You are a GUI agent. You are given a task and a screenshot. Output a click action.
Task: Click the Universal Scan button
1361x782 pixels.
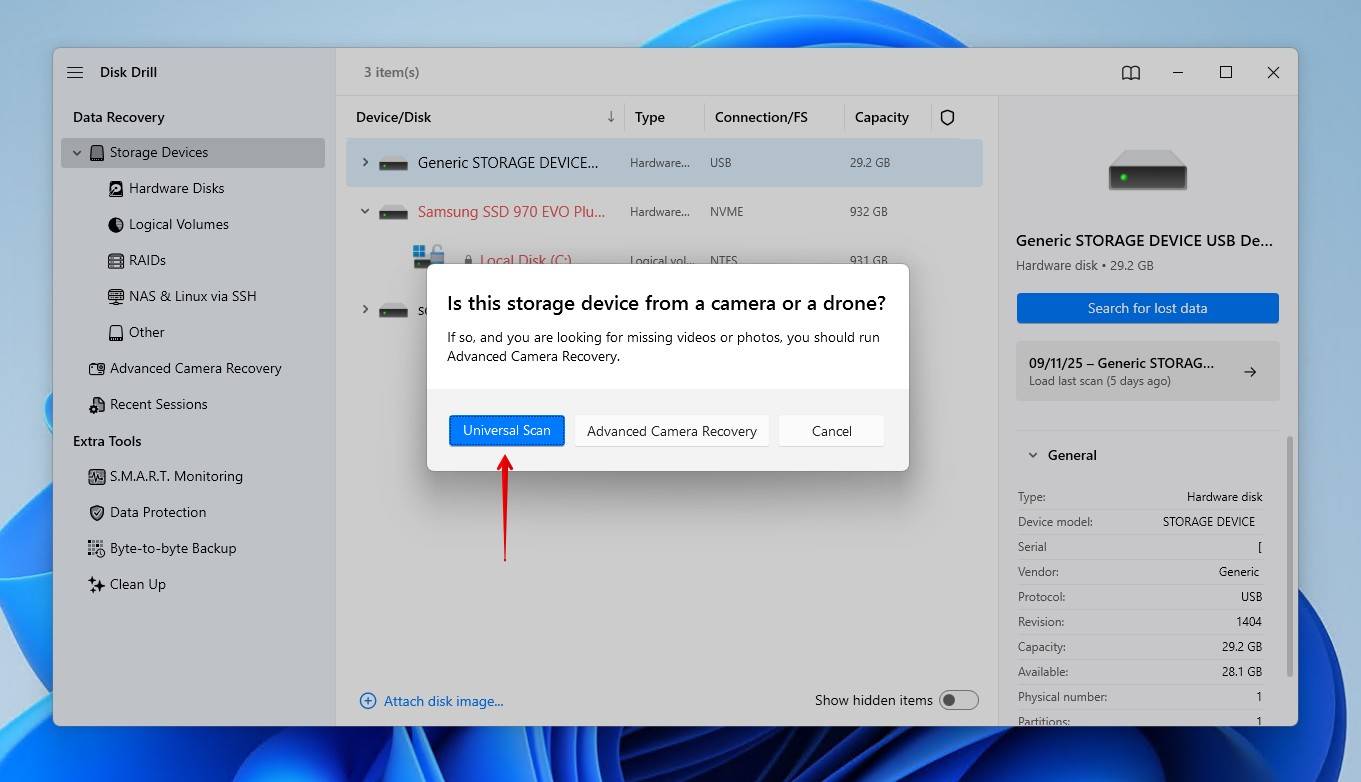click(x=507, y=431)
